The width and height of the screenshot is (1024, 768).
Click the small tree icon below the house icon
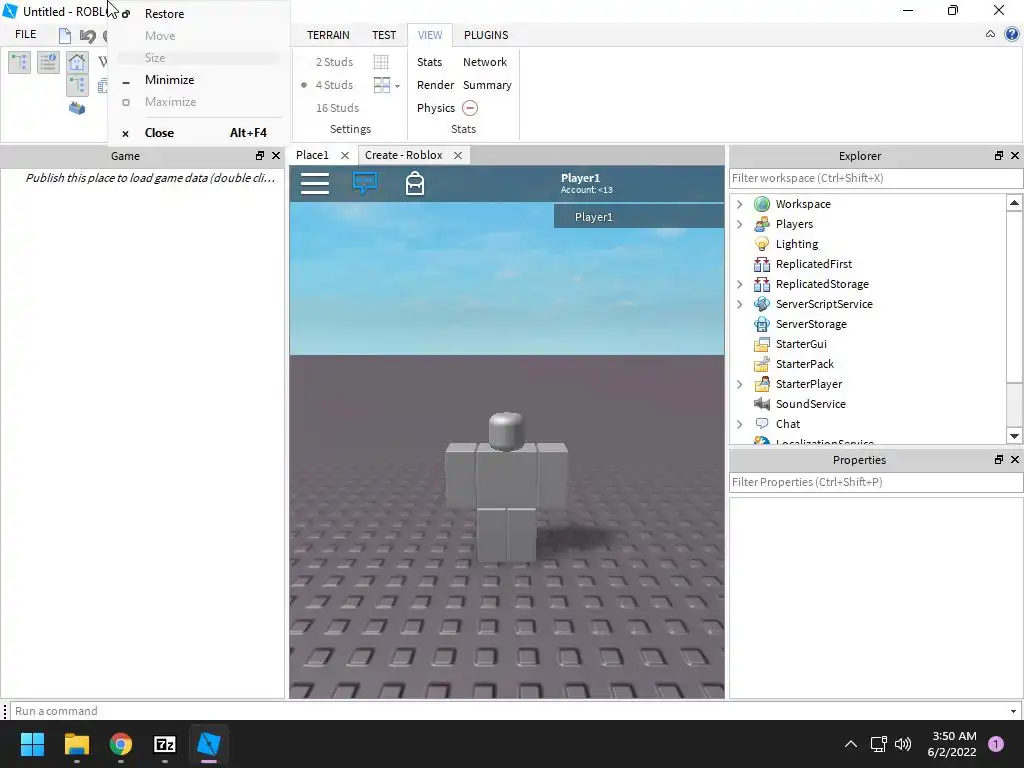[x=77, y=86]
